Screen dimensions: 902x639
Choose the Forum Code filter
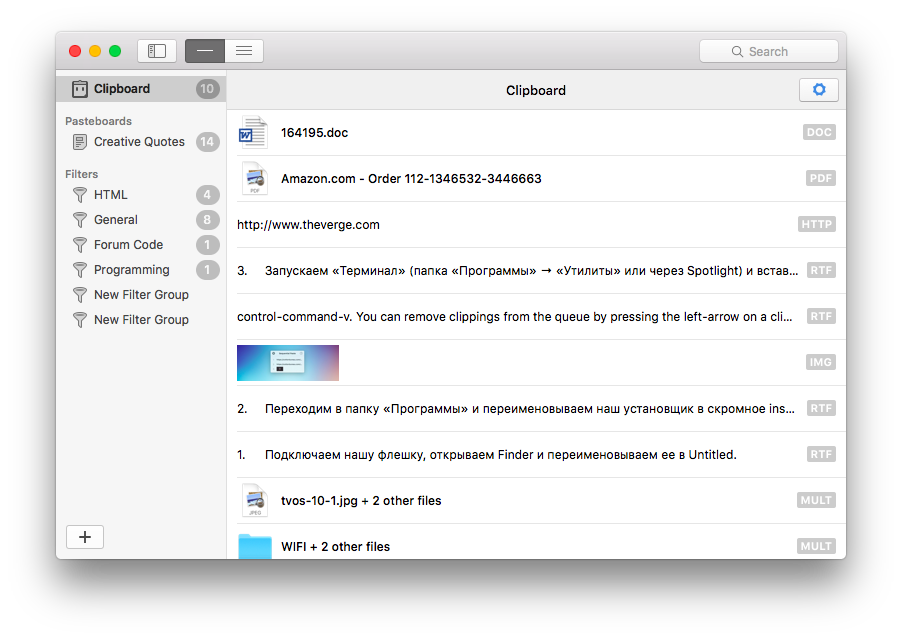point(128,245)
